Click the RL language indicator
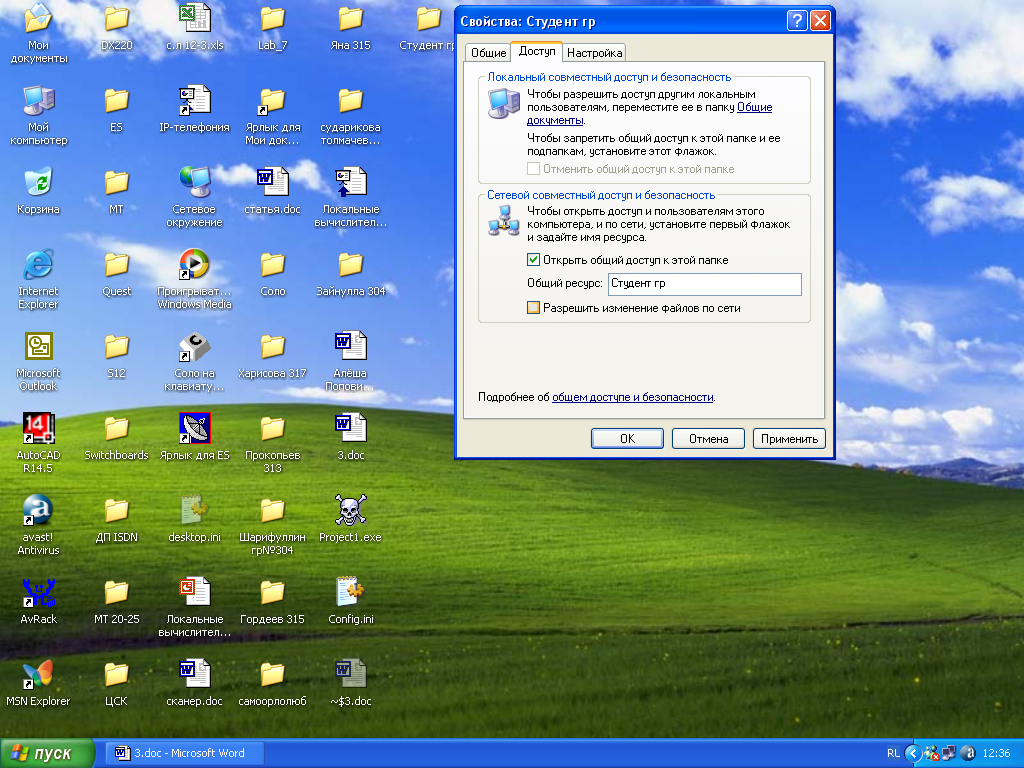1024x768 pixels. coord(893,753)
